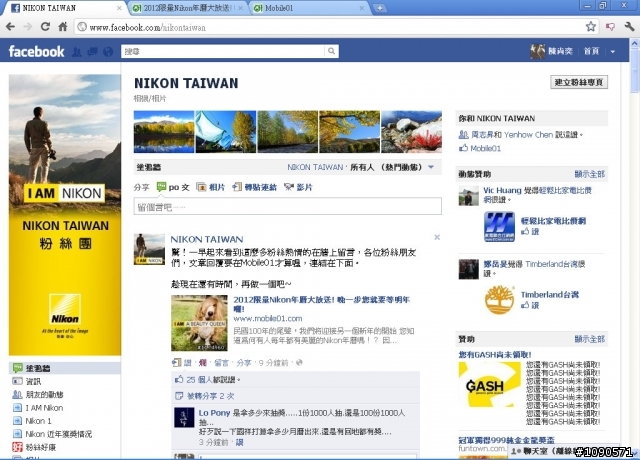Like the Timberland台灣 page
The width and height of the screenshot is (640, 460).
click(x=531, y=305)
